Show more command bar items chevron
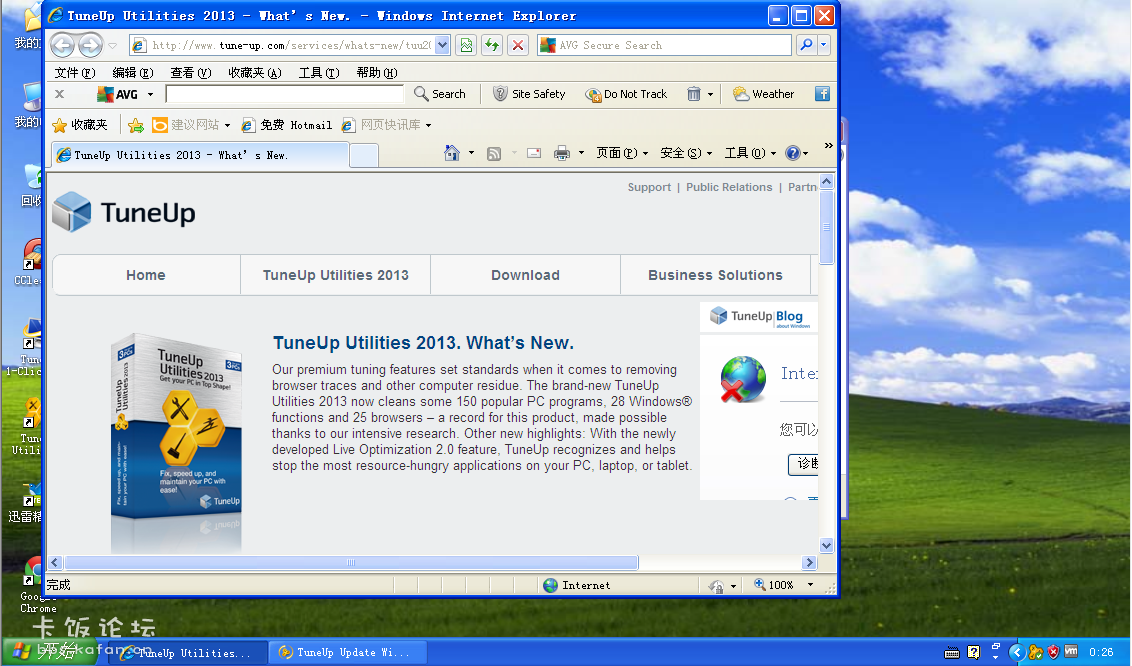The height and width of the screenshot is (666, 1132). (x=829, y=146)
